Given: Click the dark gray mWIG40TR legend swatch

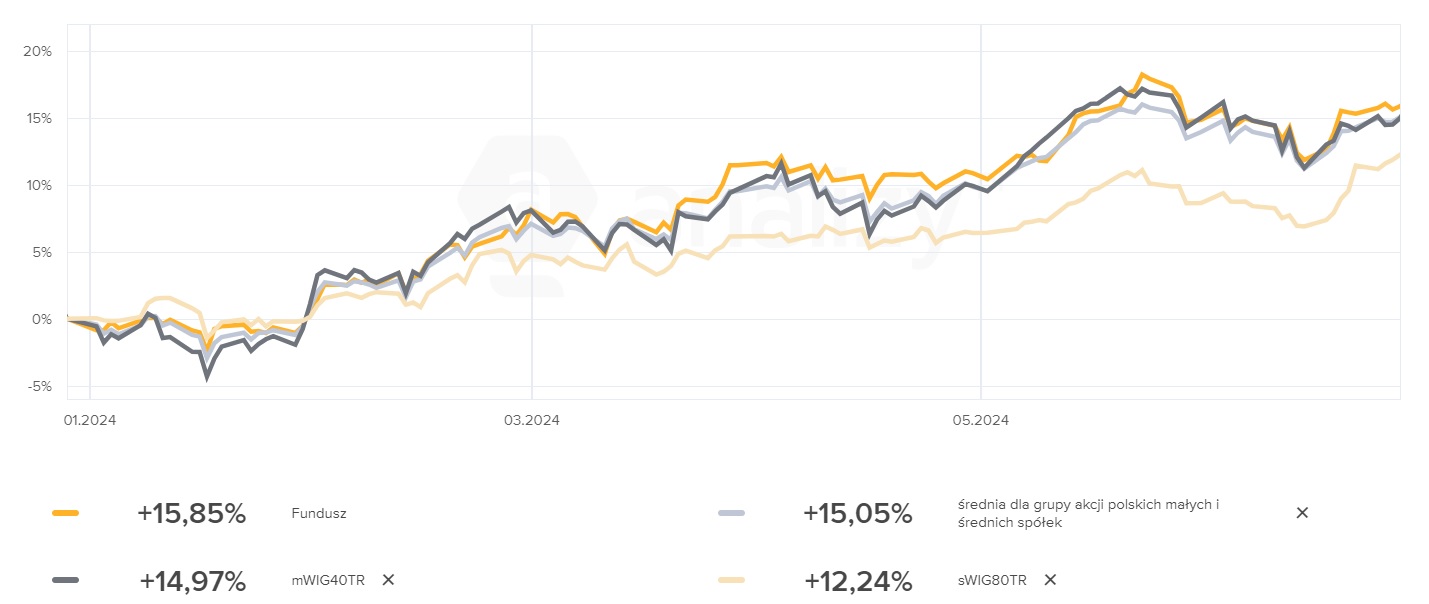Looking at the screenshot, I should pyautogui.click(x=65, y=581).
